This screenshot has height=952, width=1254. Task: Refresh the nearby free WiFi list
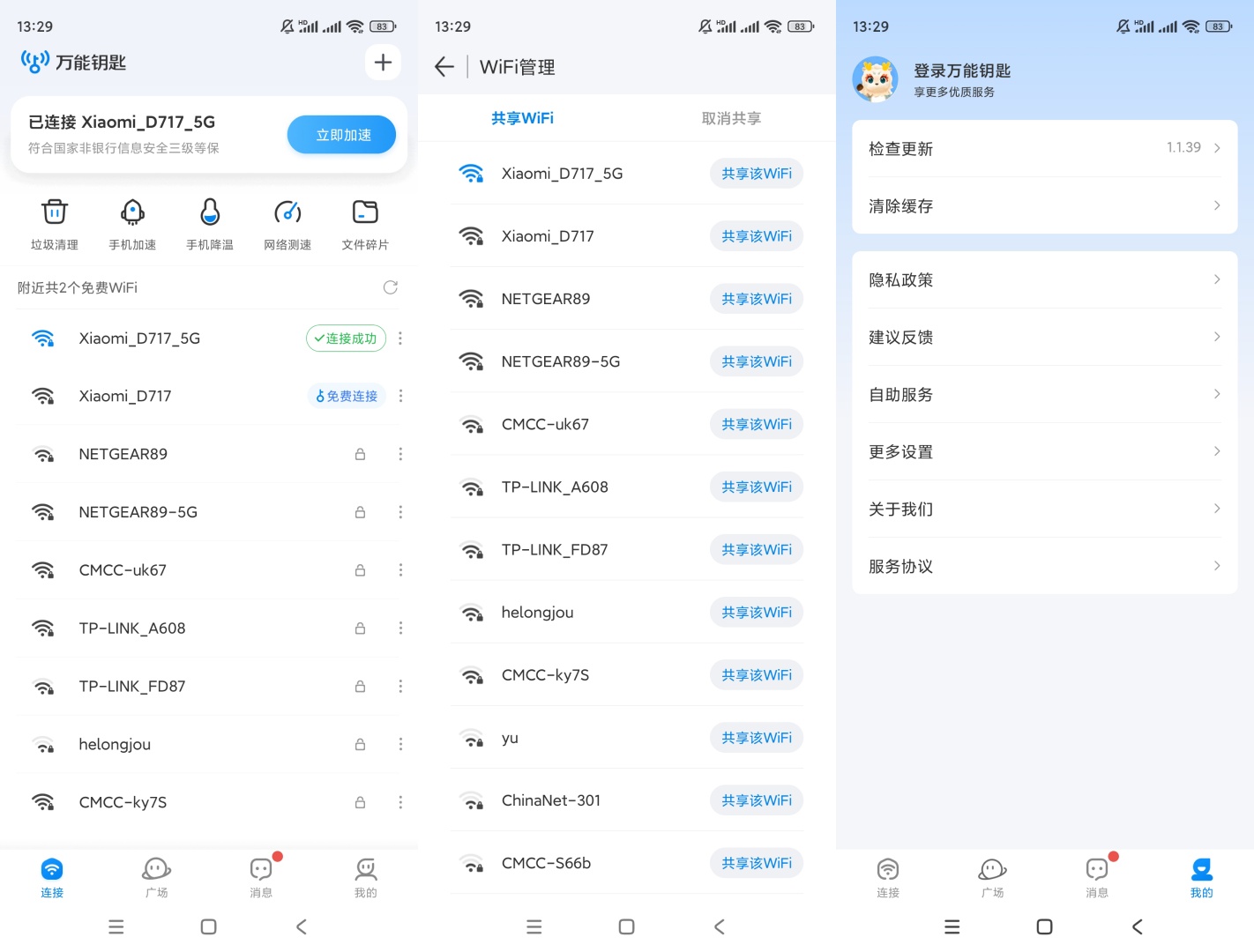(x=391, y=287)
